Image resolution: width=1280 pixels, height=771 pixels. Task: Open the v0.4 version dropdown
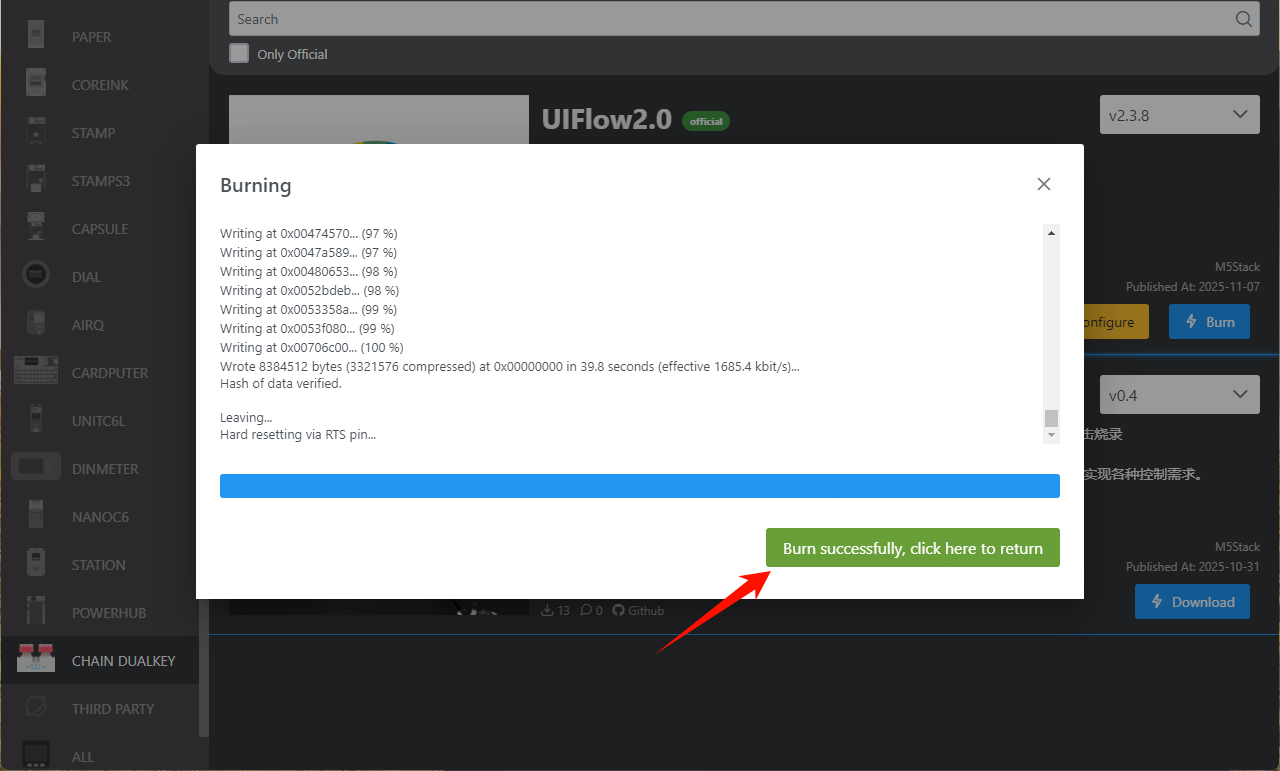pyautogui.click(x=1179, y=395)
